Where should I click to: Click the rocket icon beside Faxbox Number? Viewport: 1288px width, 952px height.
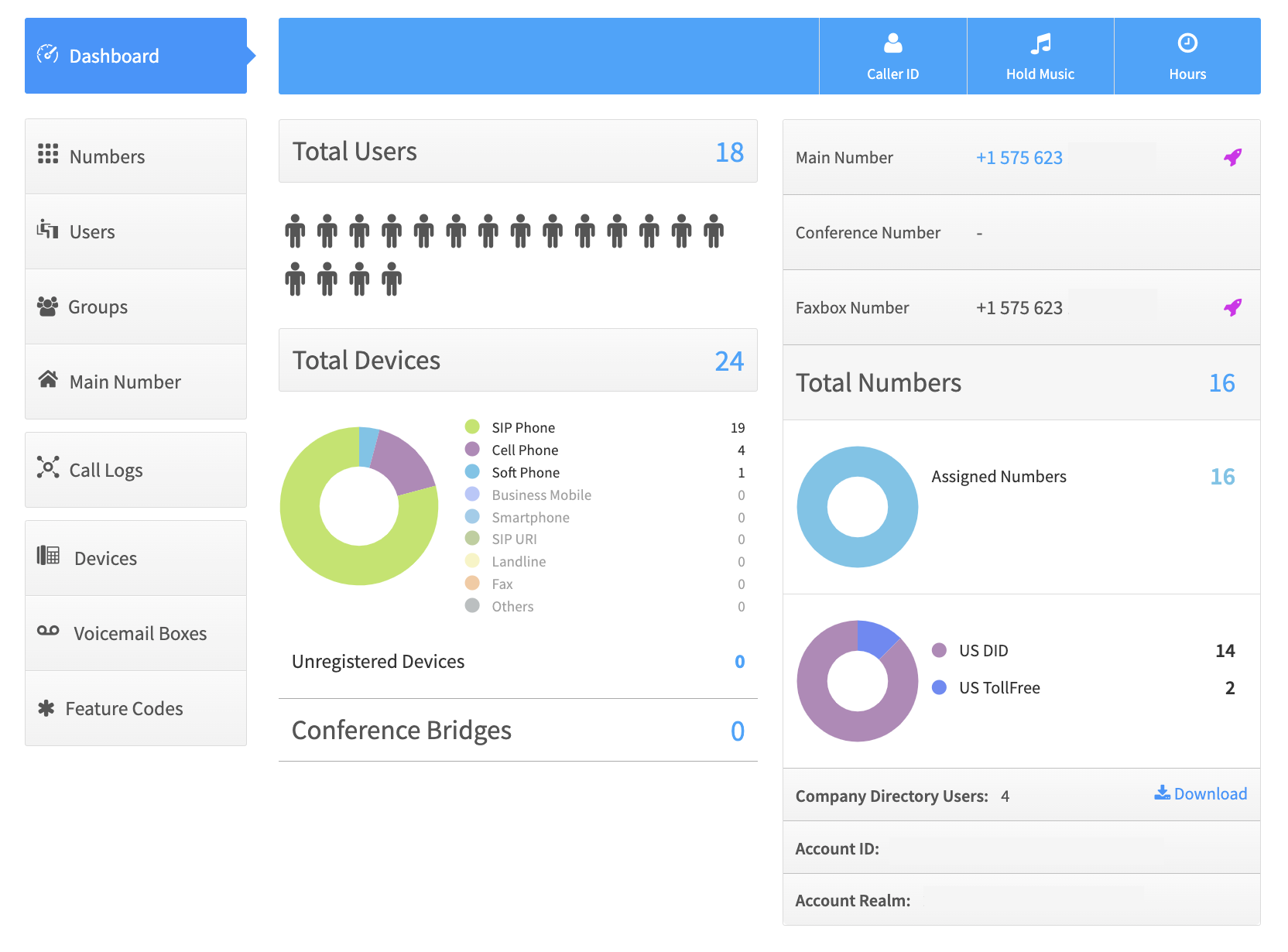coord(1232,307)
